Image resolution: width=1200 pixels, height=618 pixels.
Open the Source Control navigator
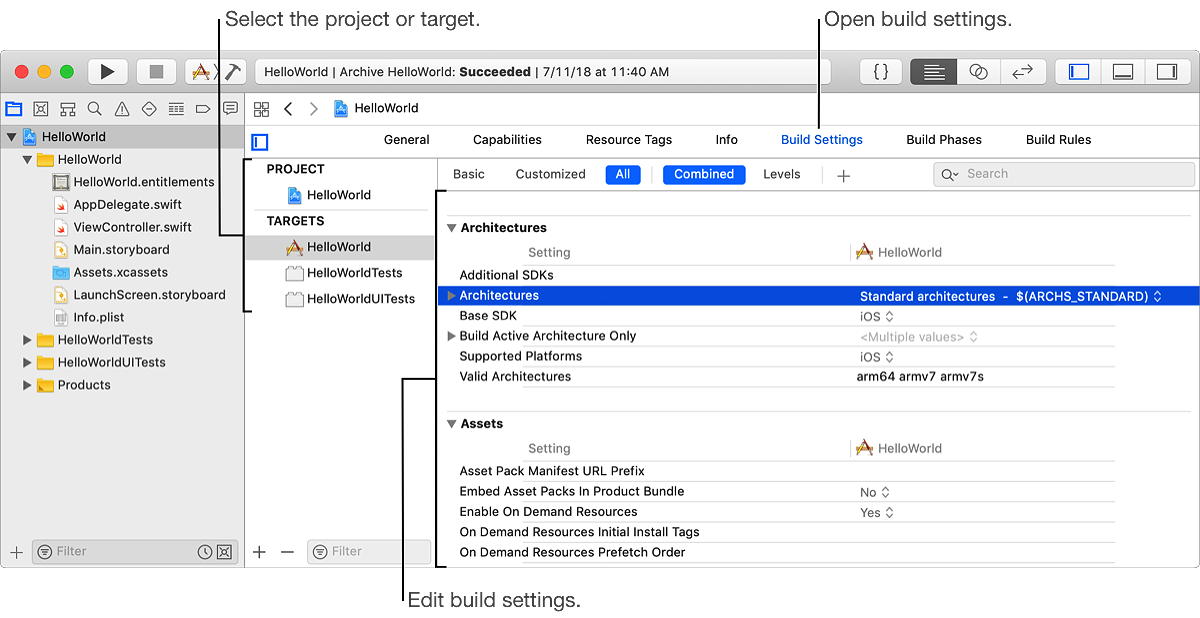point(41,109)
